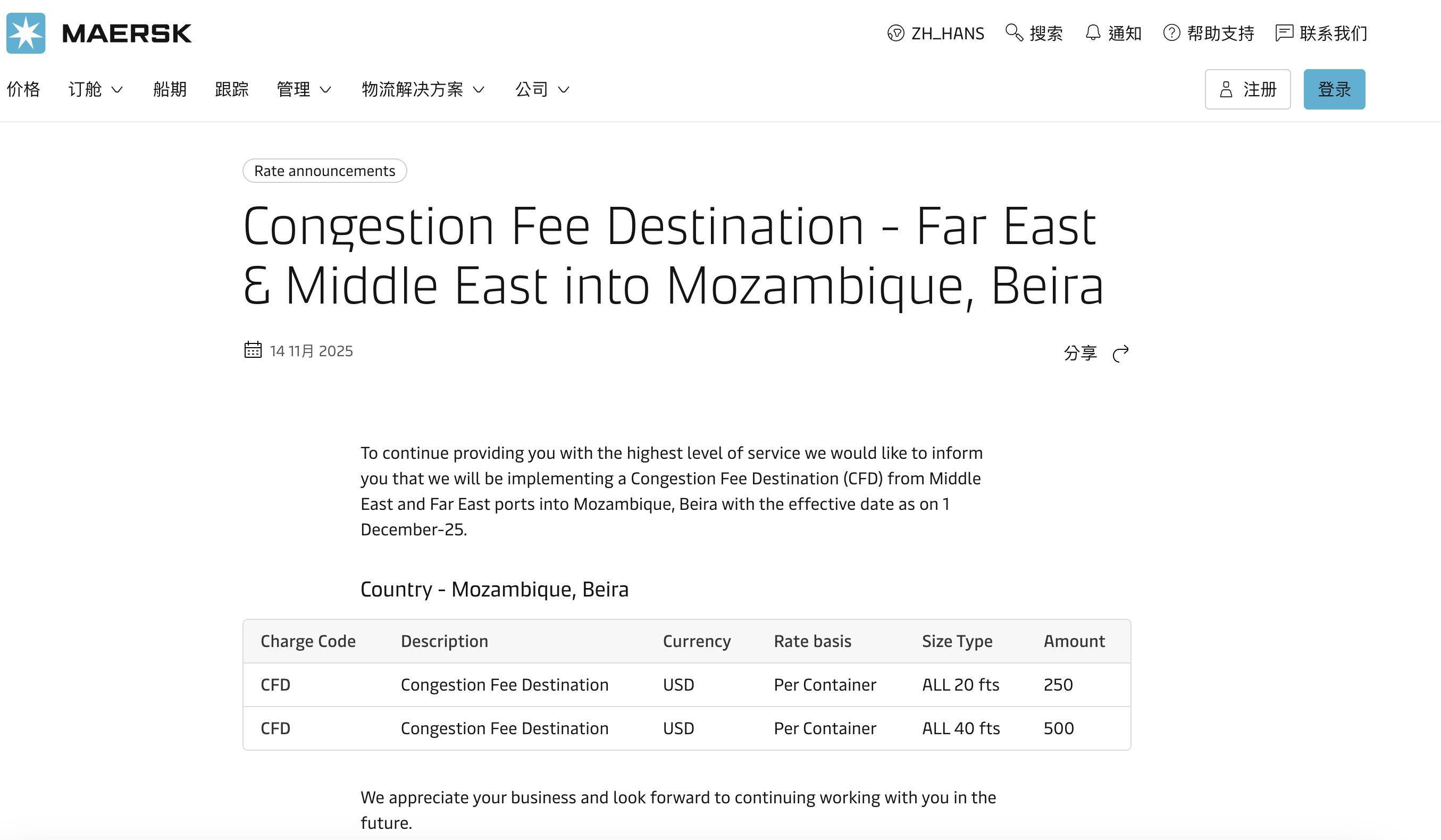
Task: Open the 船期 schedules menu item
Action: (x=170, y=89)
